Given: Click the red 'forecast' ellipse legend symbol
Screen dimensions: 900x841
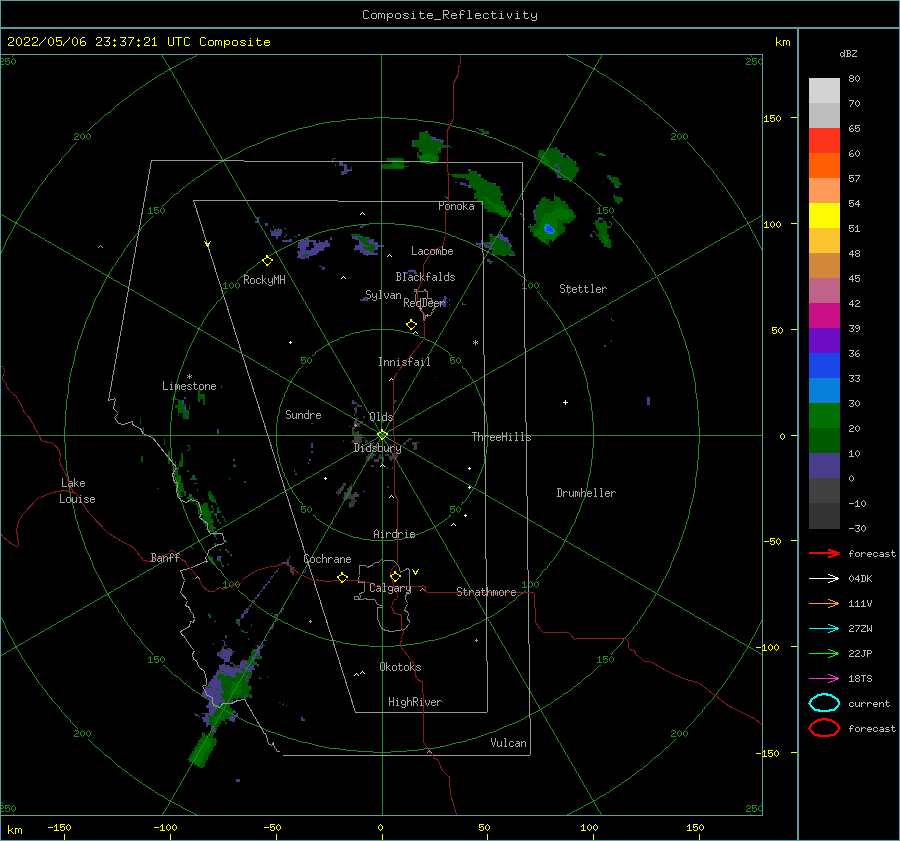Looking at the screenshot, I should click(824, 728).
